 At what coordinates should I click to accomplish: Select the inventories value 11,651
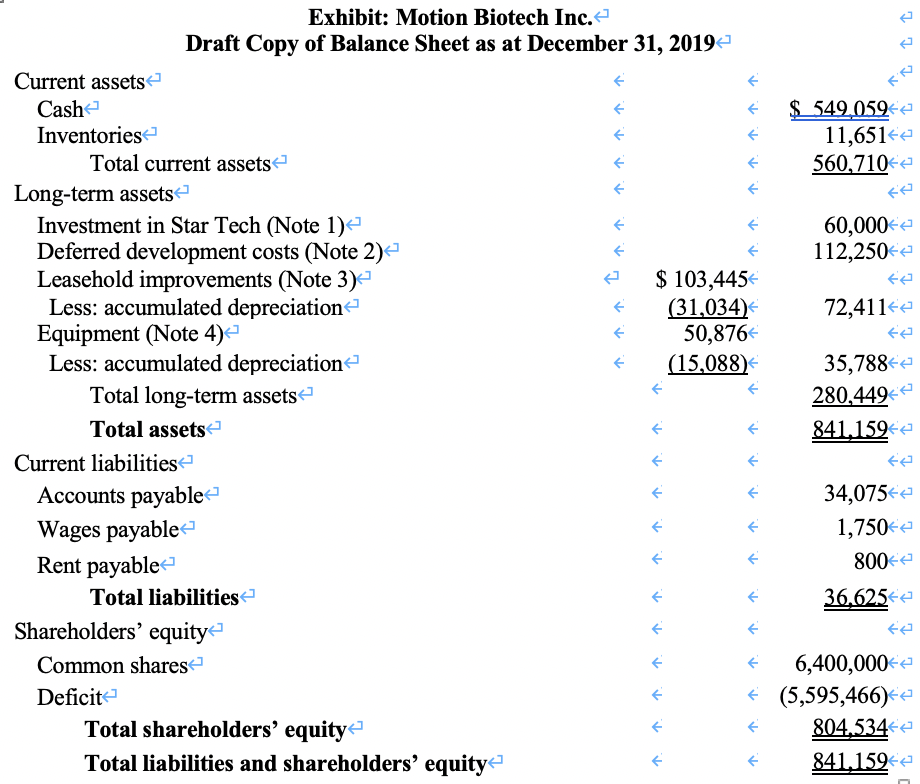(855, 136)
